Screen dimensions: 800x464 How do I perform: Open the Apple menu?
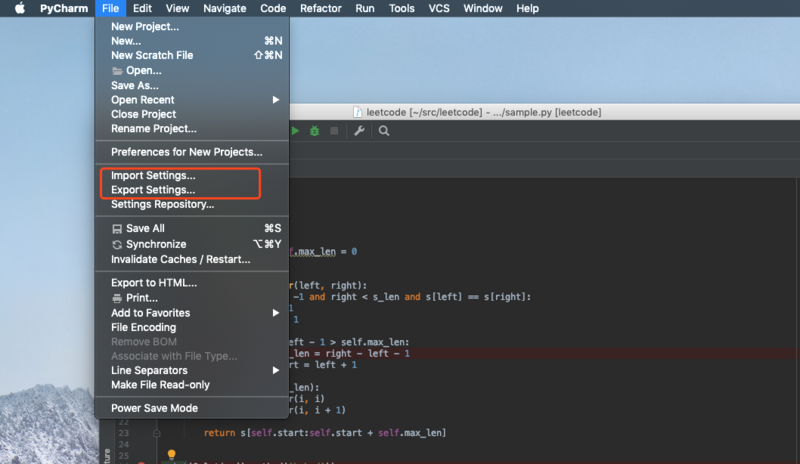[20, 8]
